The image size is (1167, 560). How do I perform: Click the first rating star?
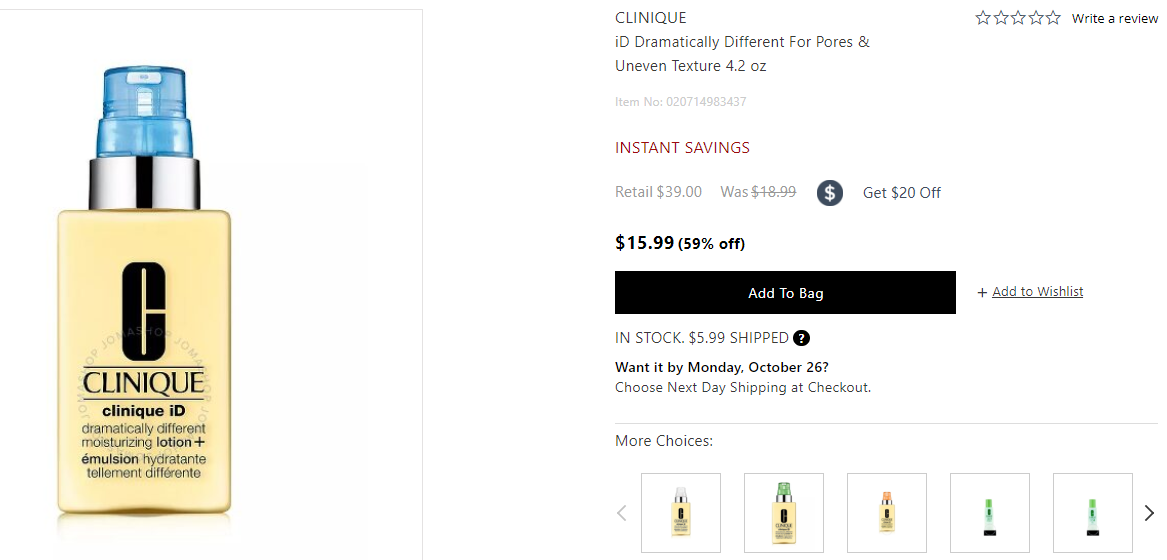983,18
